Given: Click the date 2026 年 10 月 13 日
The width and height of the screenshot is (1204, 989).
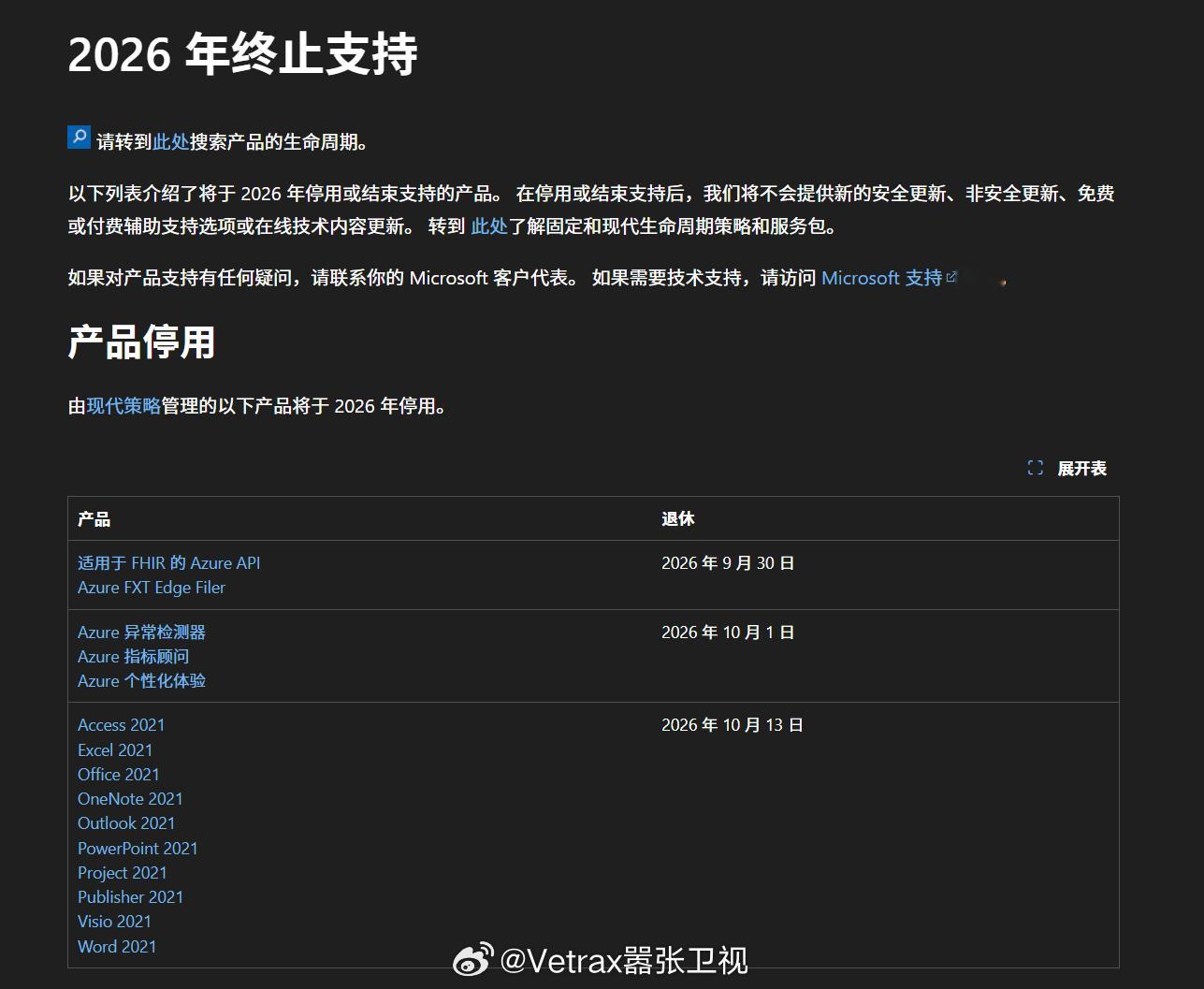Looking at the screenshot, I should pos(733,725).
